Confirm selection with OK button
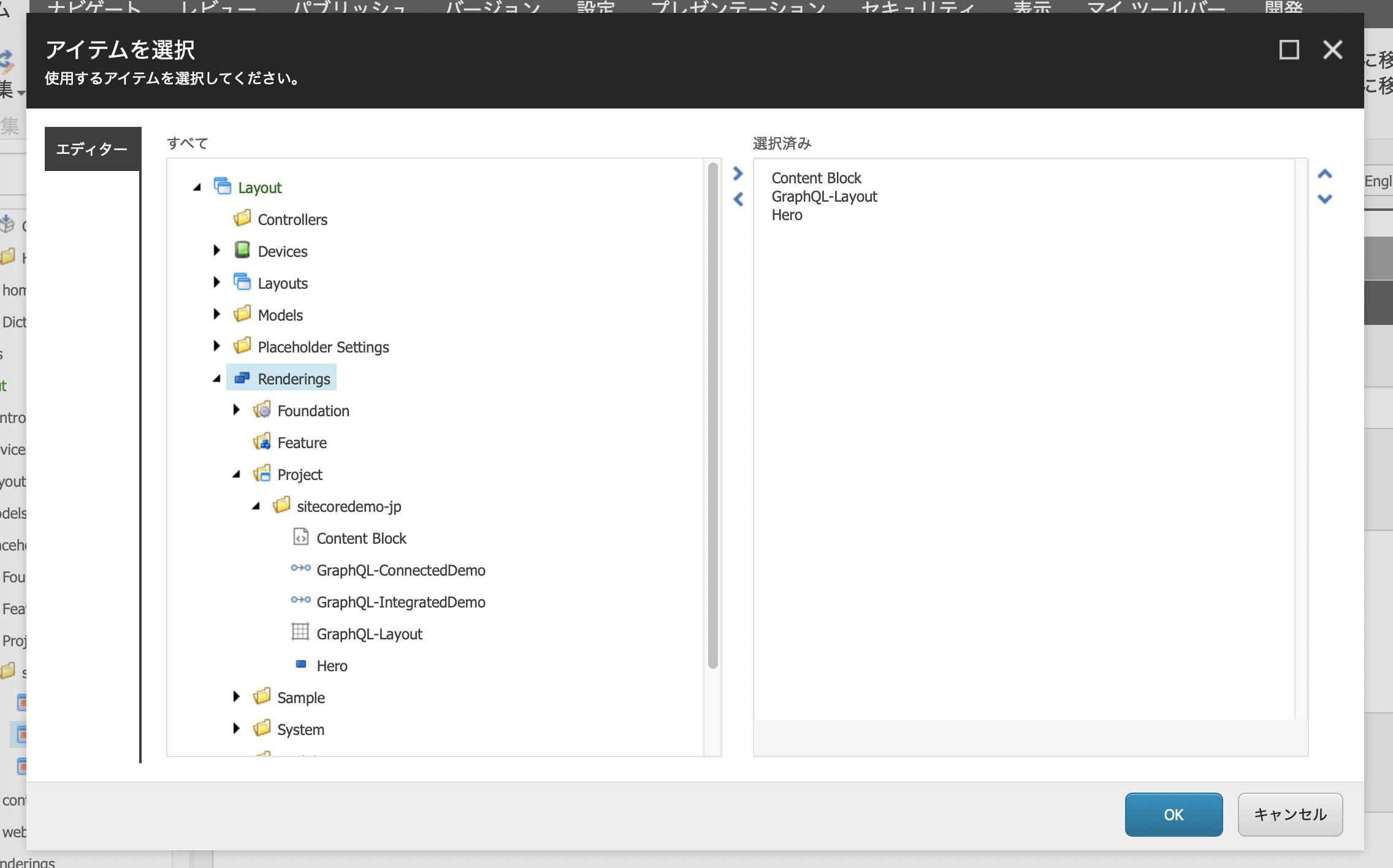Viewport: 1393px width, 868px height. point(1174,815)
